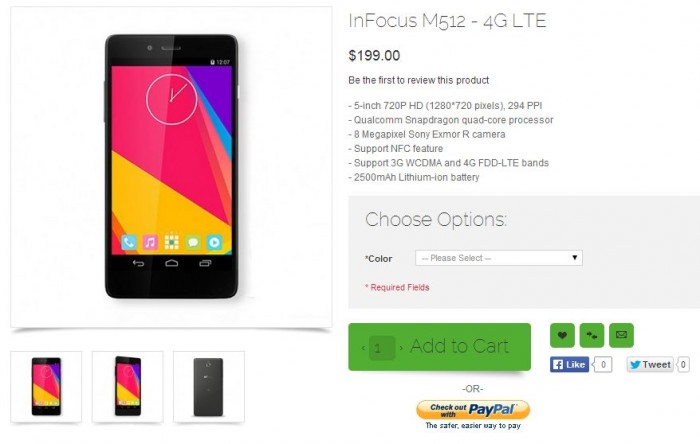The width and height of the screenshot is (700, 444).
Task: Open the Color Please Select dropdown
Action: pos(499,258)
